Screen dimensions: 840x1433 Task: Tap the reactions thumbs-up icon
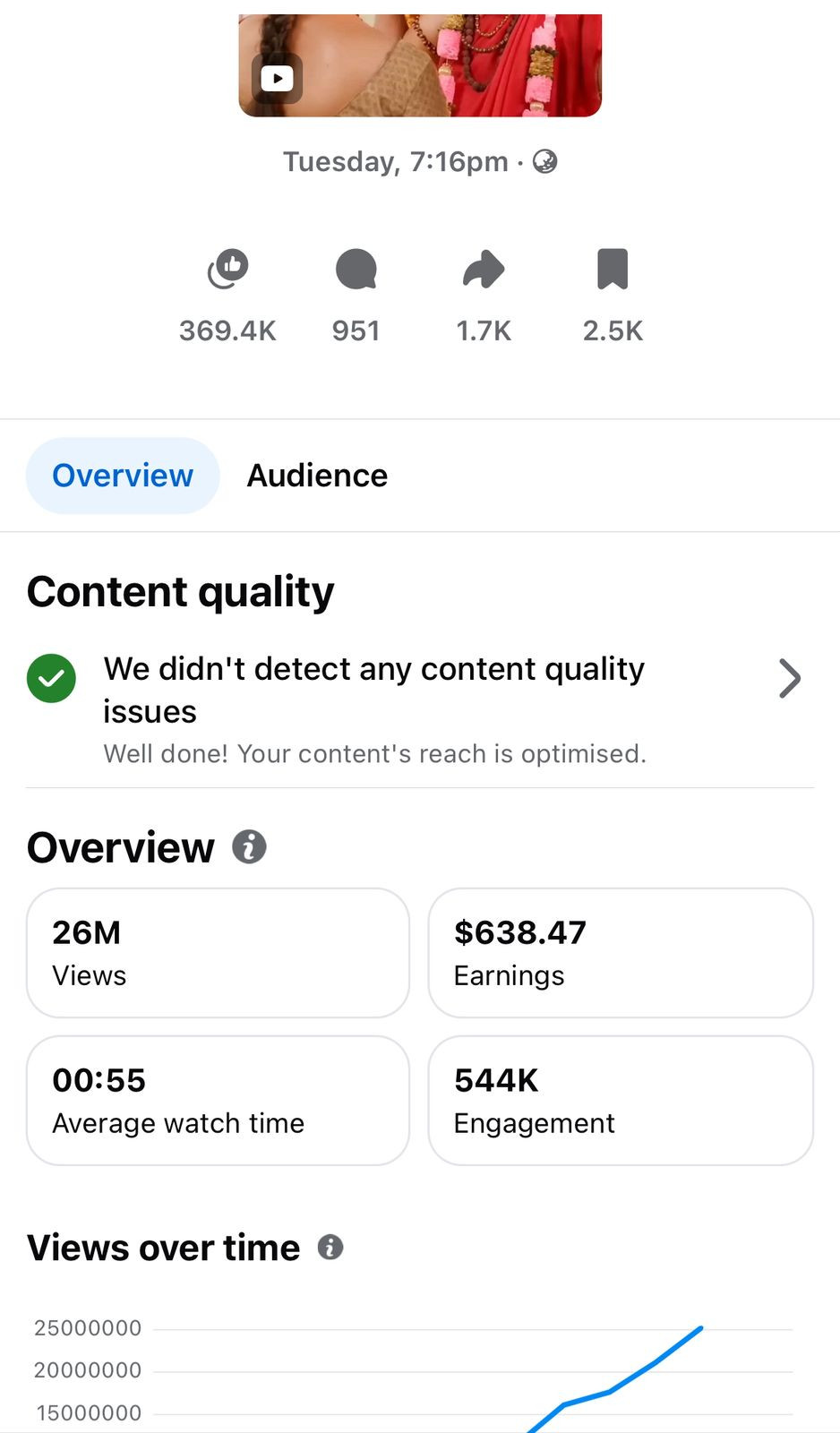(227, 269)
